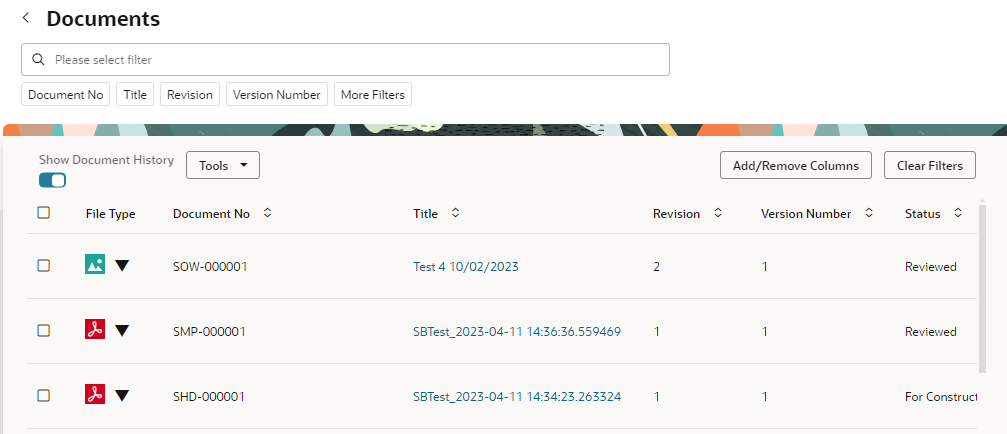Image resolution: width=1007 pixels, height=434 pixels.
Task: Toggle the Show Document History switch
Action: (x=52, y=180)
